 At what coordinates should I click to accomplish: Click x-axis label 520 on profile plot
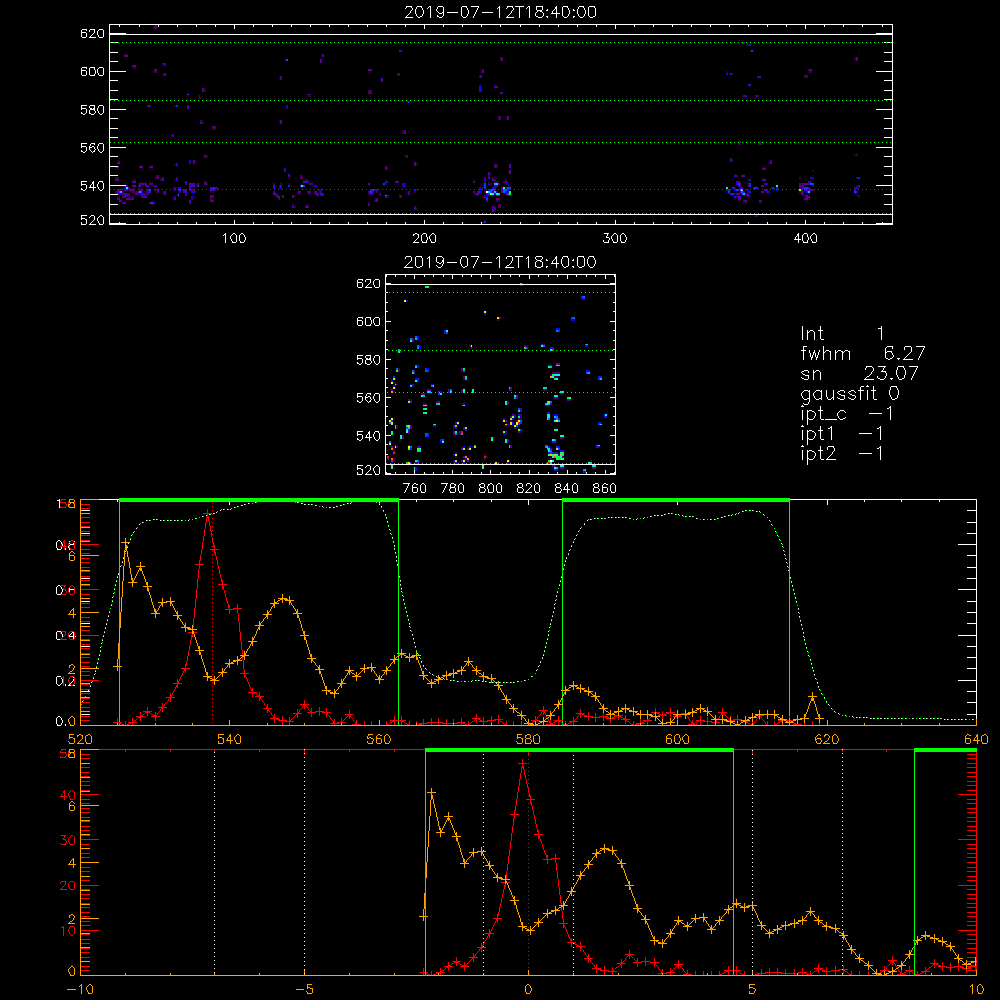[x=80, y=739]
